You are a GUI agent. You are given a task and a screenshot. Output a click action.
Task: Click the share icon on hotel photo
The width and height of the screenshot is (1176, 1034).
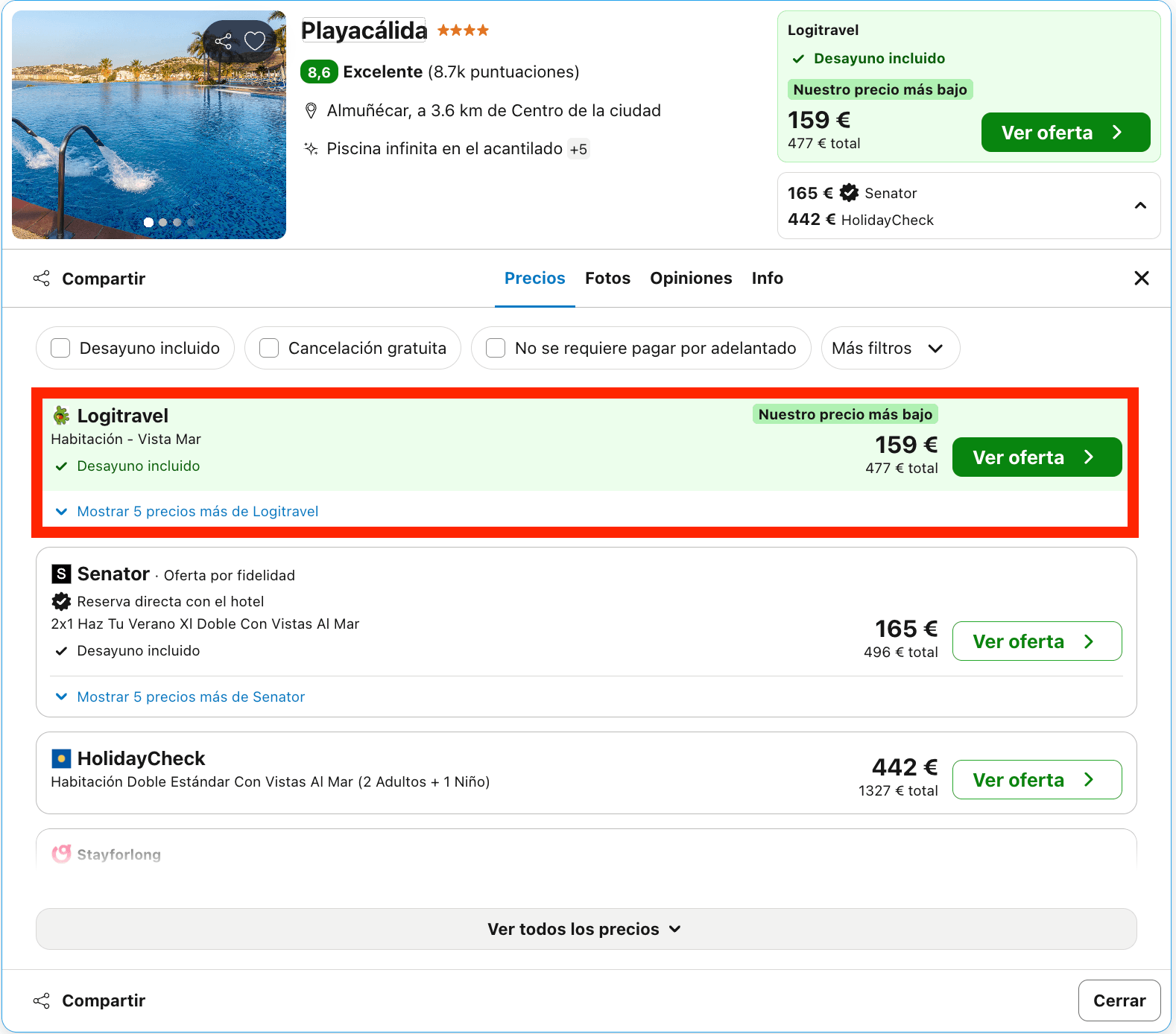pos(224,41)
